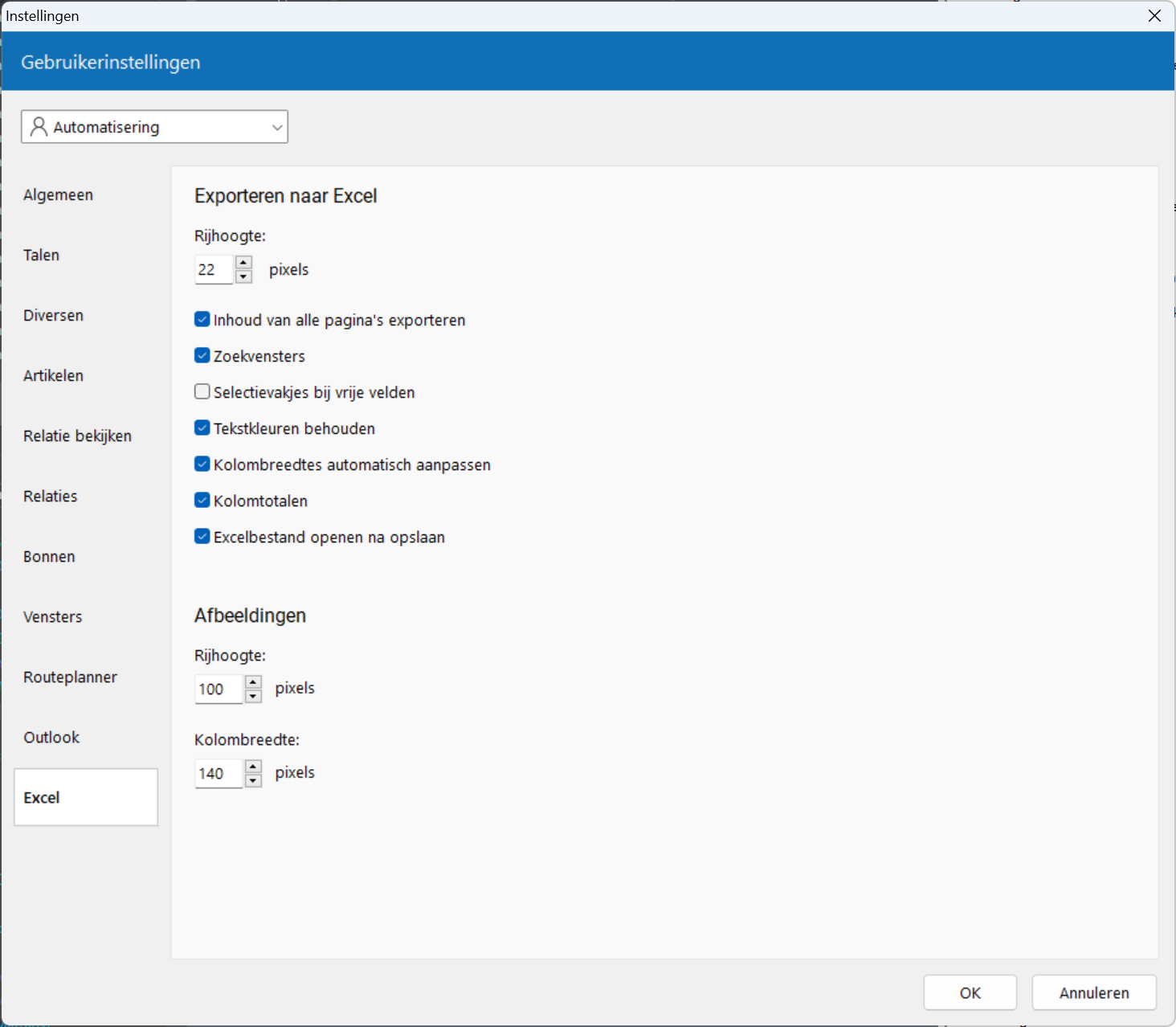Click the Rijhoogte field showing 22
Viewport: 1176px width, 1027px height.
[x=214, y=270]
